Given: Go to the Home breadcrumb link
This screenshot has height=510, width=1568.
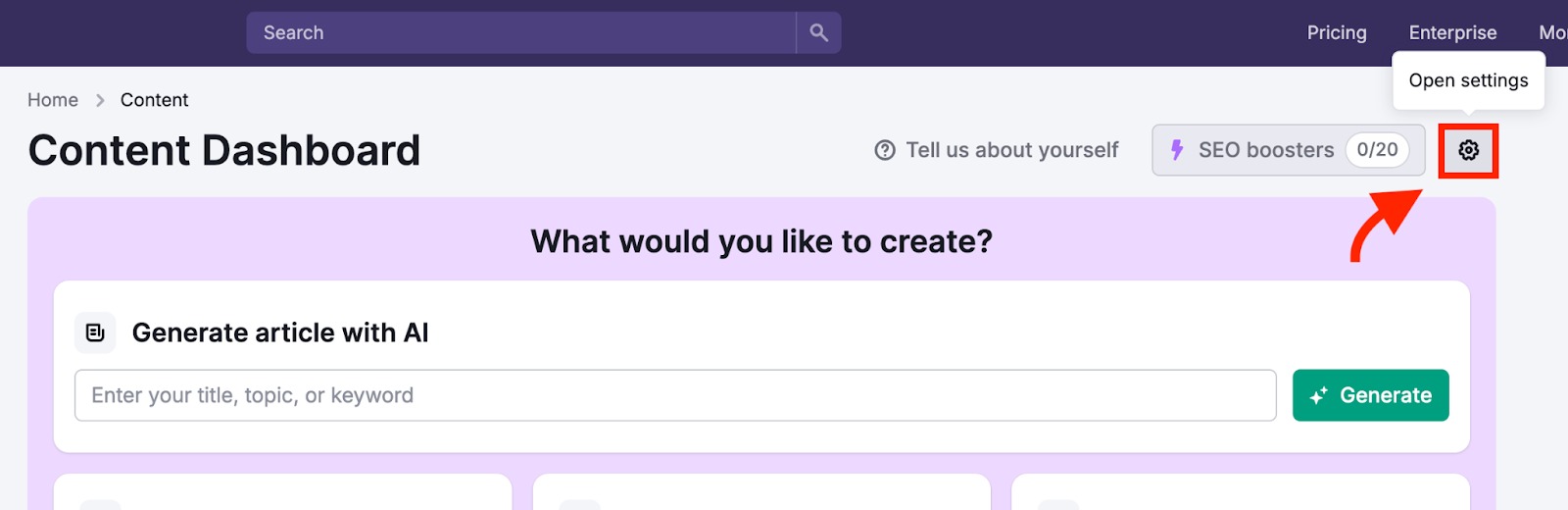Looking at the screenshot, I should [x=53, y=100].
